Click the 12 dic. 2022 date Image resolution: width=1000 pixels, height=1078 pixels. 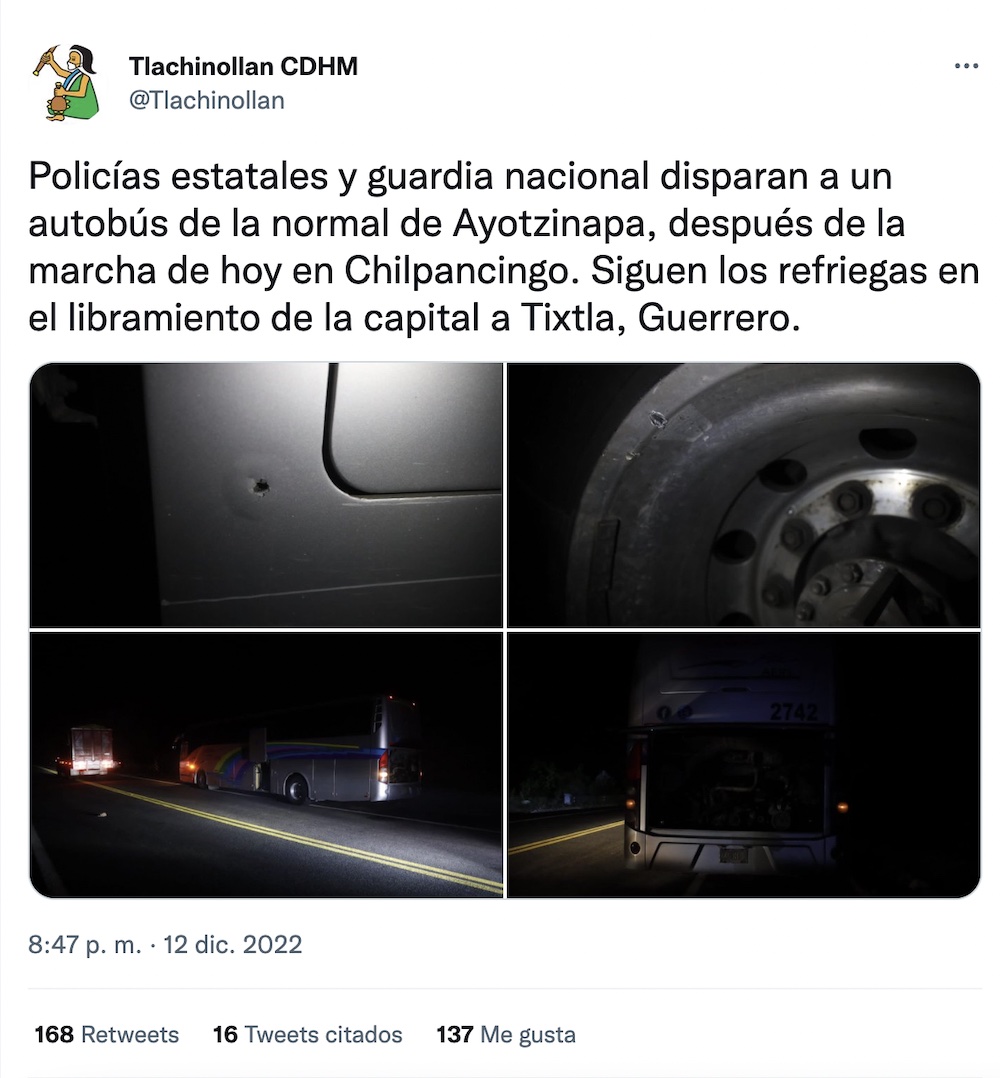[x=233, y=945]
